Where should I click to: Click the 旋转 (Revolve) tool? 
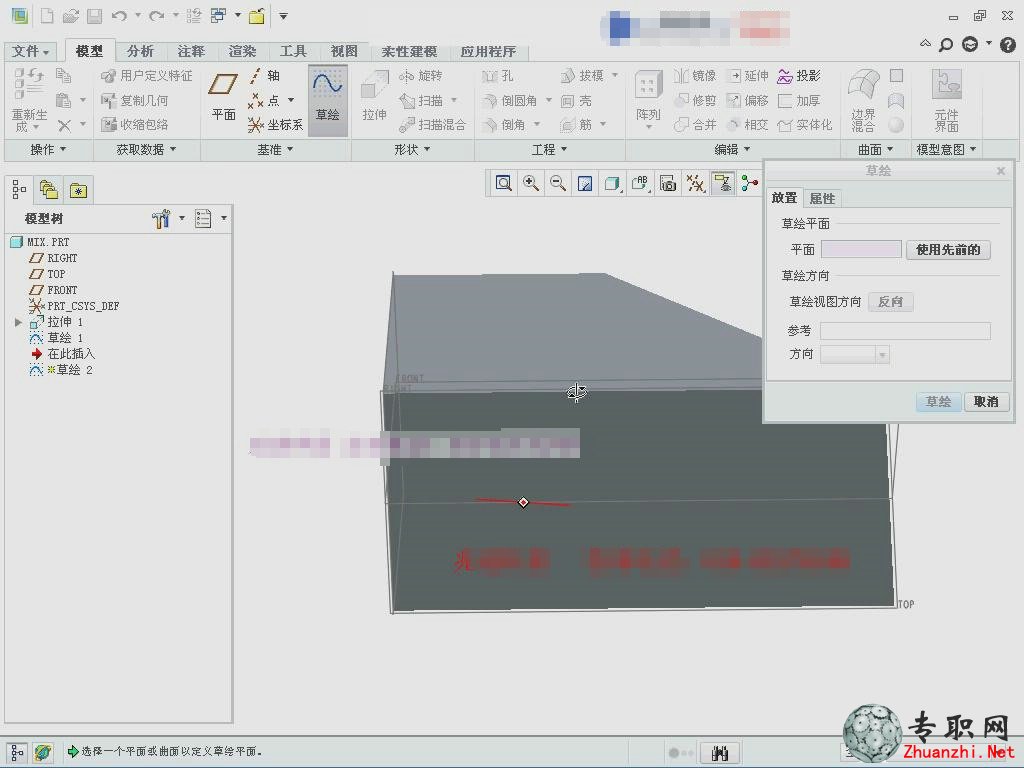click(421, 76)
